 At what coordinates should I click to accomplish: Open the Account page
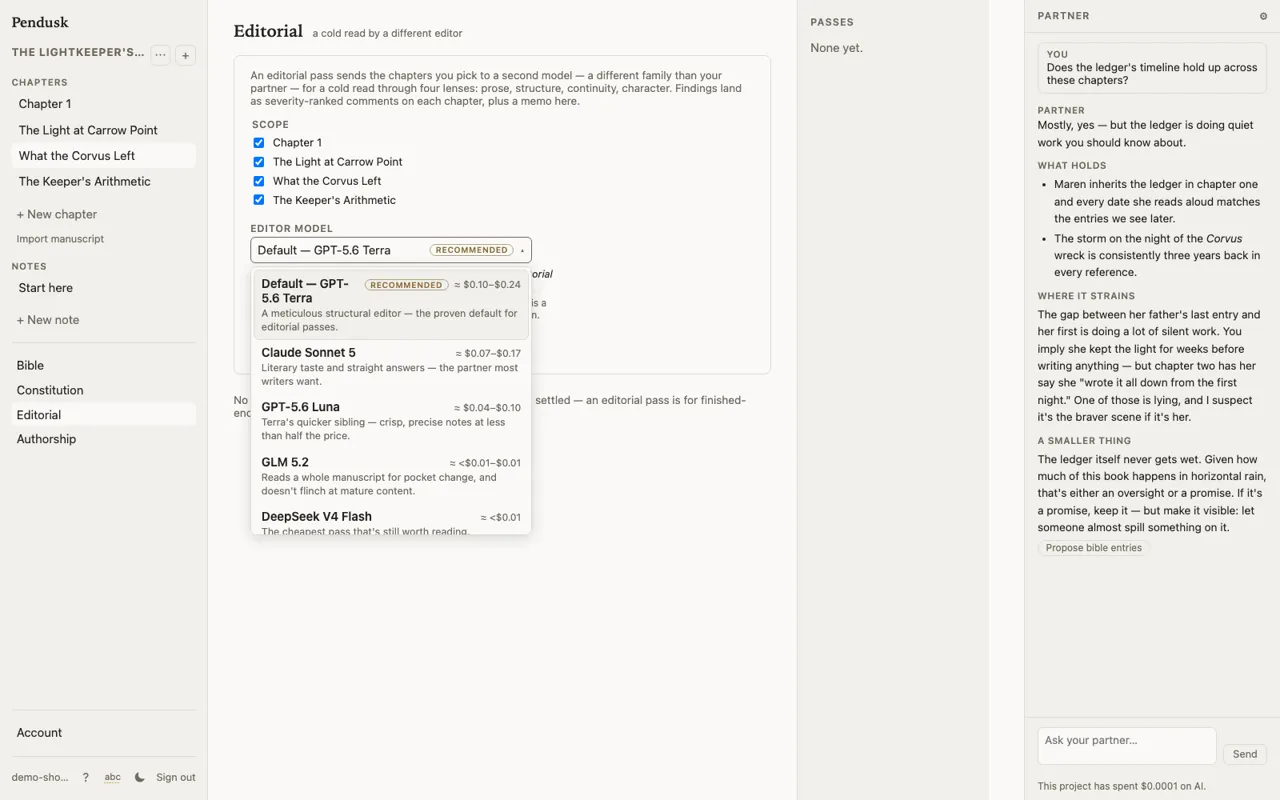pos(104,733)
